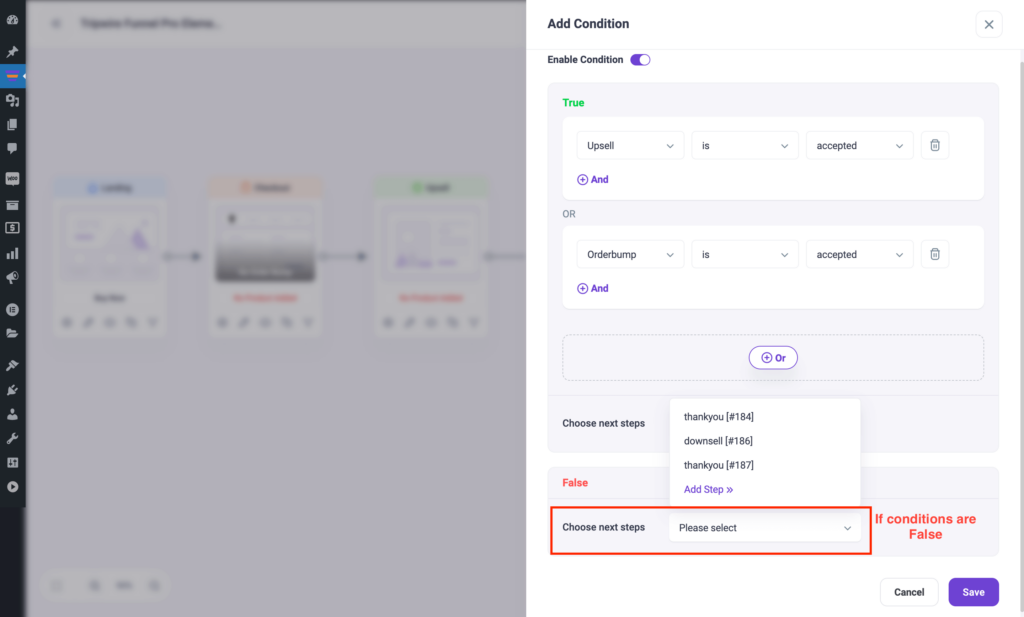
Task: Click the back arrow next to the funnel title
Action: 55,23
